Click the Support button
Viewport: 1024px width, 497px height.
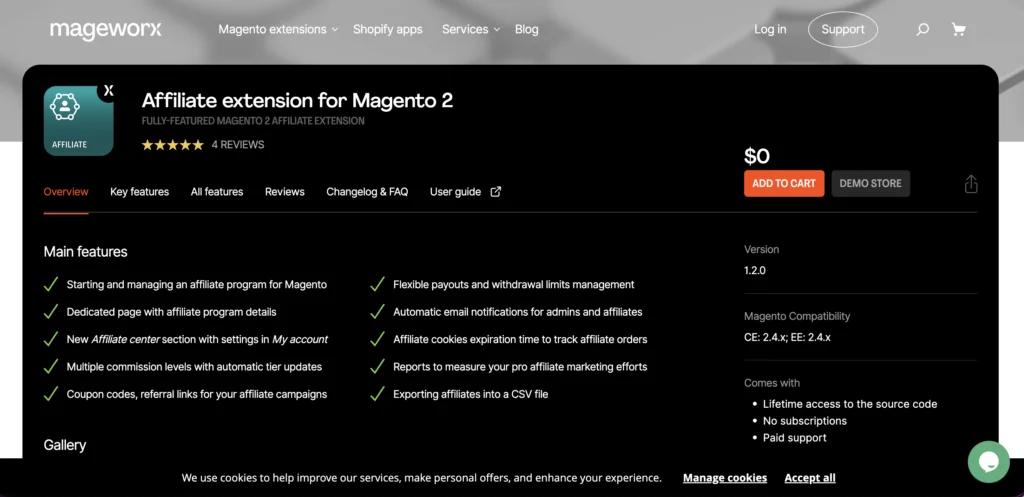click(x=842, y=29)
